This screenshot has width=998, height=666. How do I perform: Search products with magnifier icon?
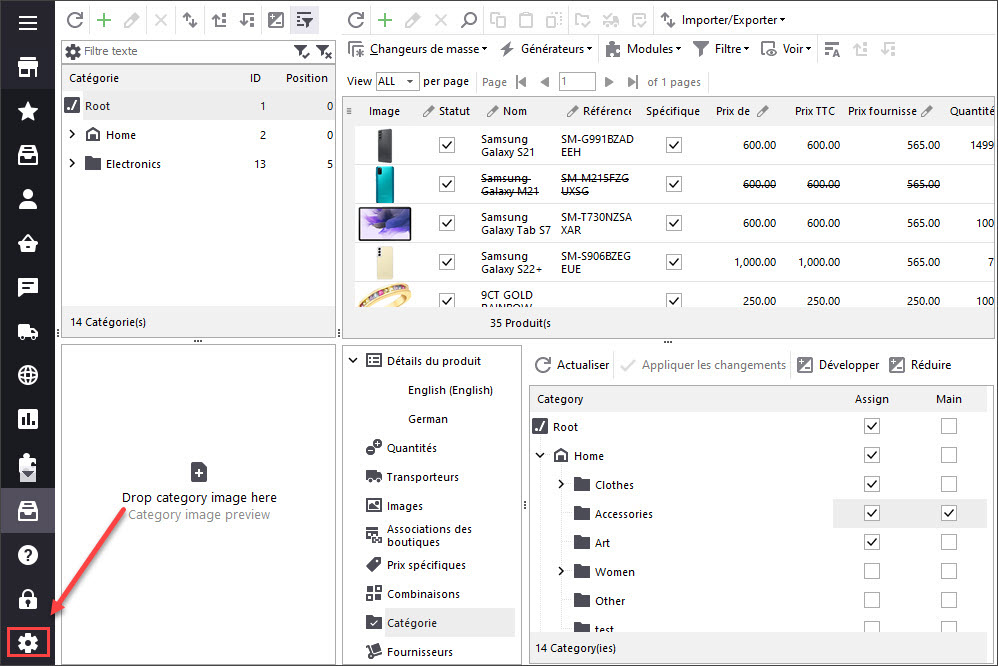[468, 20]
